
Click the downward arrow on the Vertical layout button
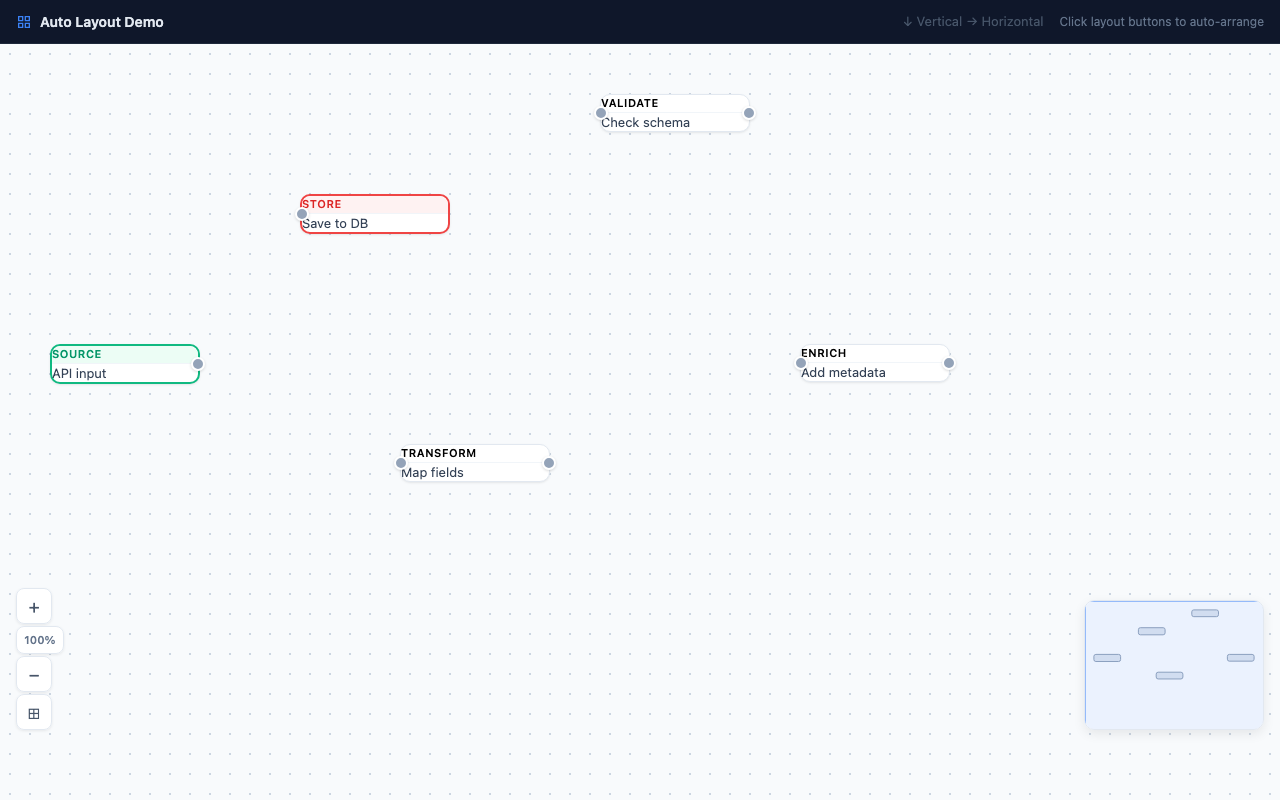point(906,21)
